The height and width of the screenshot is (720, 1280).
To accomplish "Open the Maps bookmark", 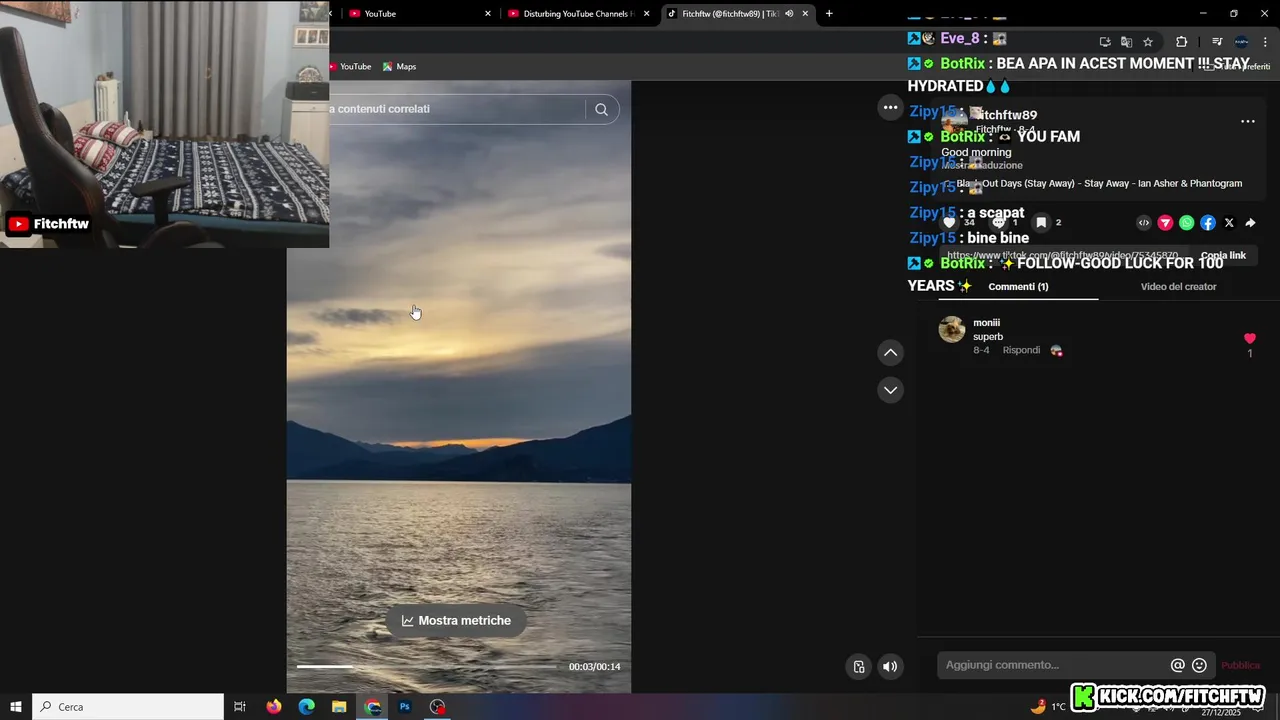I will 399,67.
